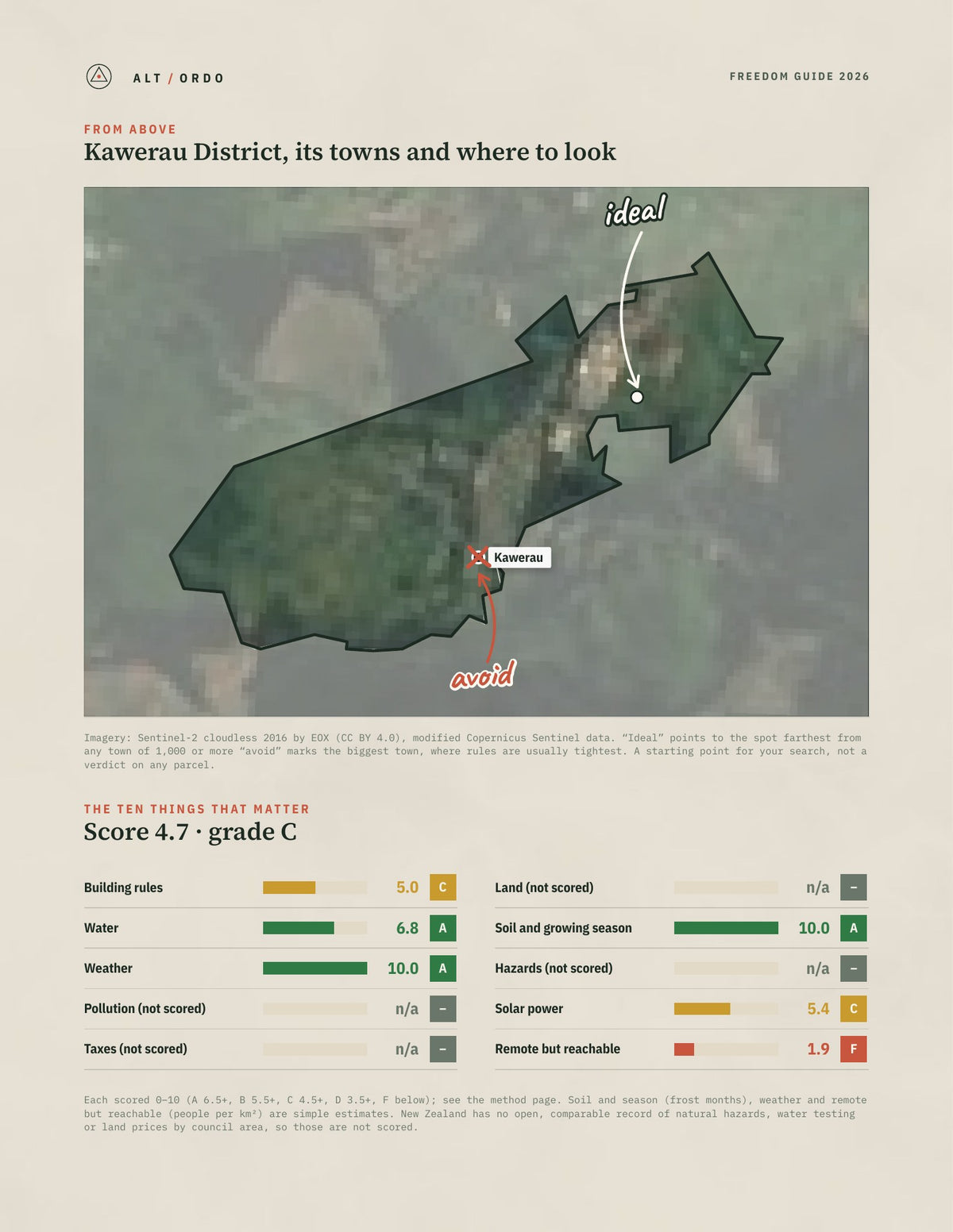
Task: Click the Hazards n/a value
Action: (818, 968)
